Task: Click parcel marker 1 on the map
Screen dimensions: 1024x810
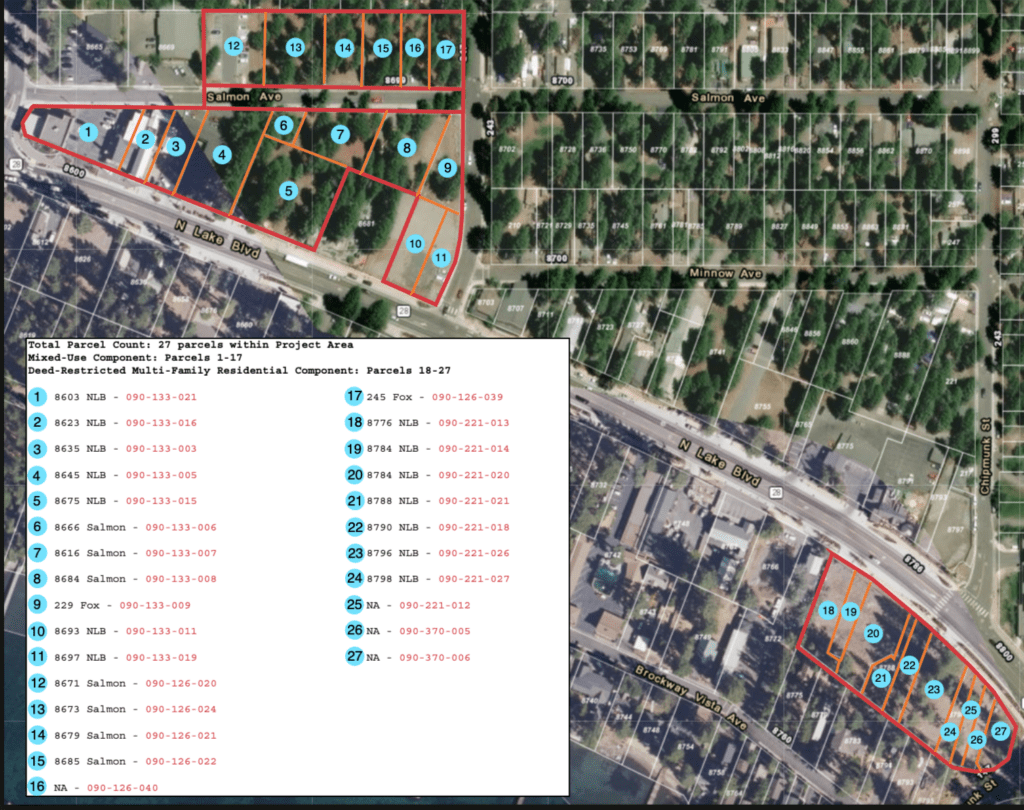Action: [x=88, y=132]
